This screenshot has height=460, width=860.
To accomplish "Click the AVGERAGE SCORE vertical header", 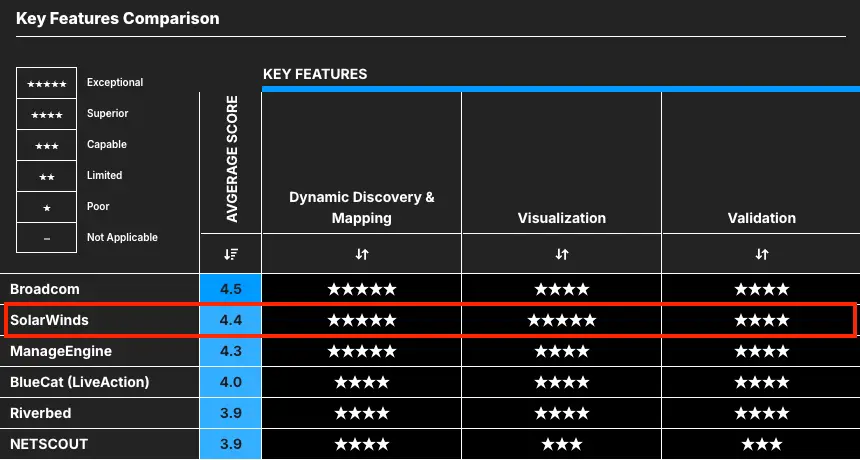I will tap(232, 159).
